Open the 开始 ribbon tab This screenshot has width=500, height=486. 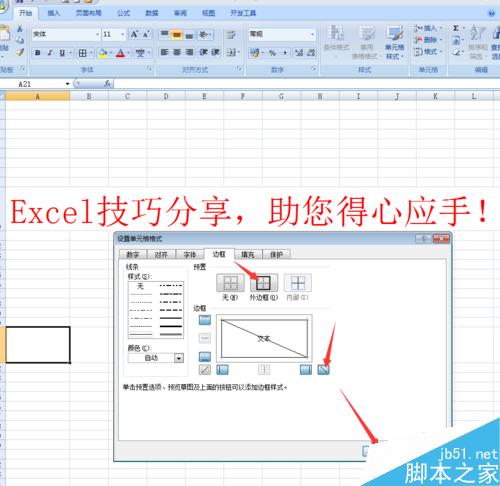click(26, 13)
